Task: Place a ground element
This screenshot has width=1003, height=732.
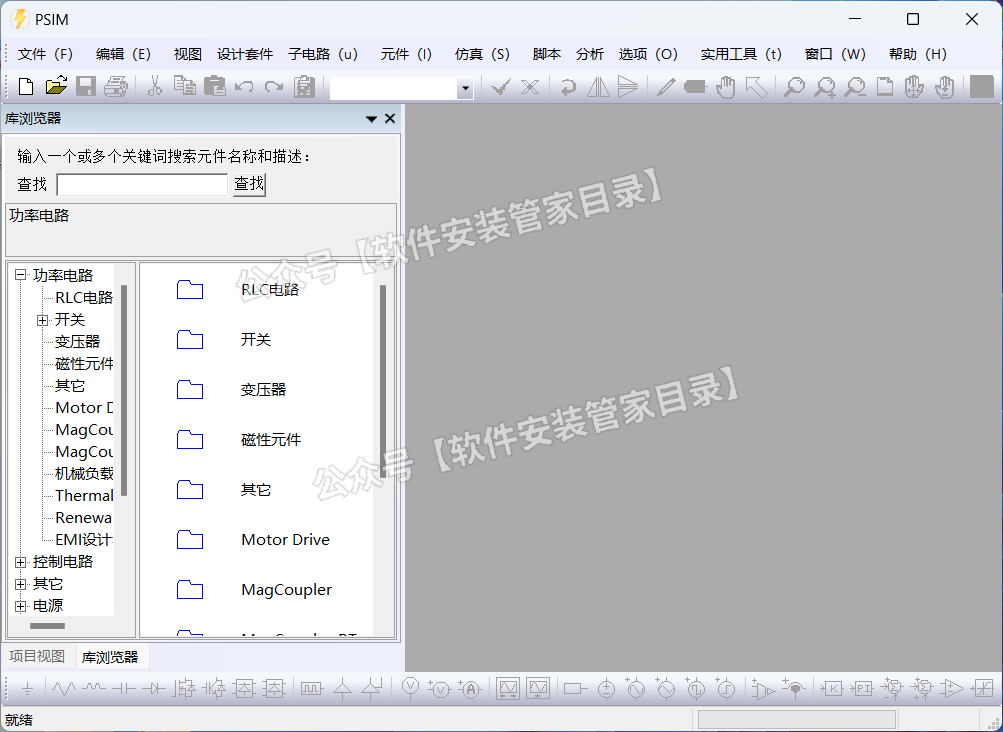Action: point(28,689)
